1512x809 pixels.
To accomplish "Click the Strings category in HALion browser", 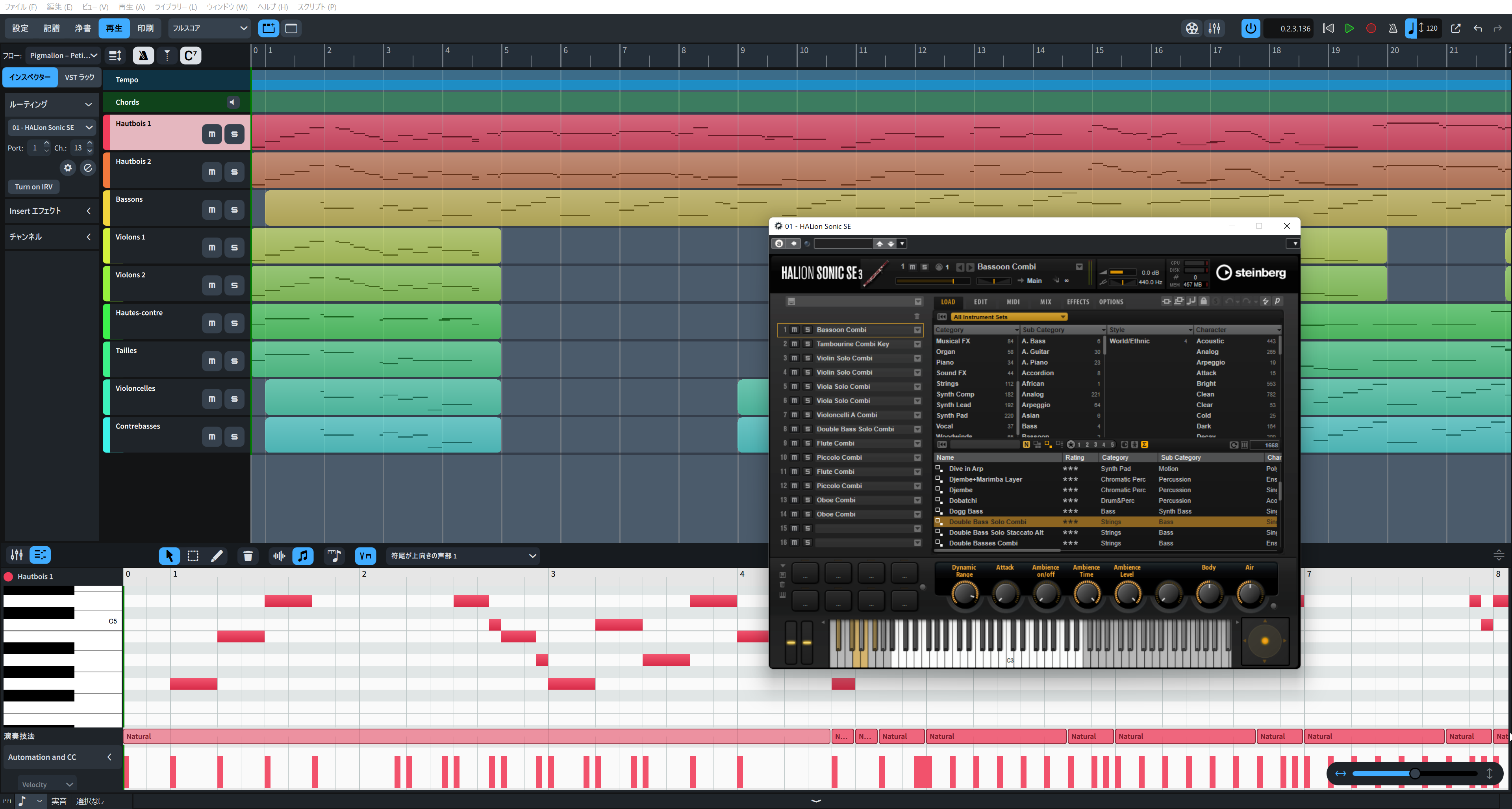I will click(x=975, y=383).
